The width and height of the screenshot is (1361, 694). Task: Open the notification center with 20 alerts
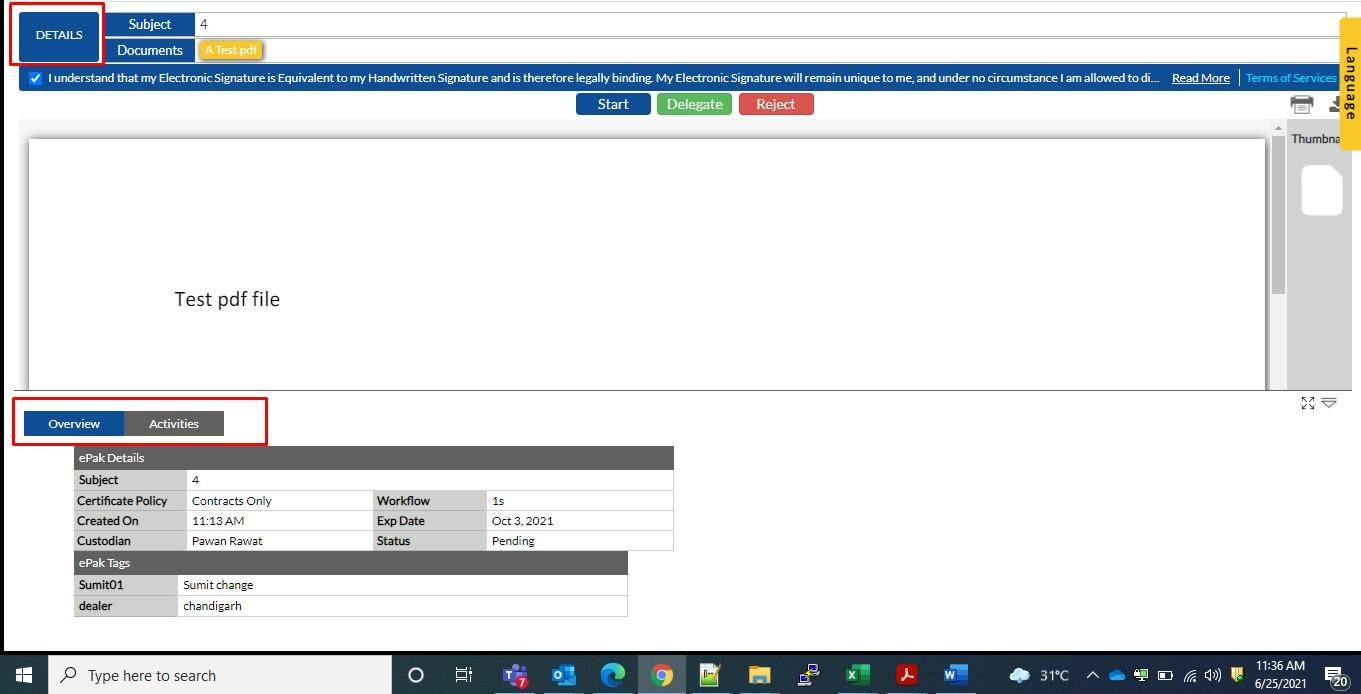pyautogui.click(x=1337, y=676)
